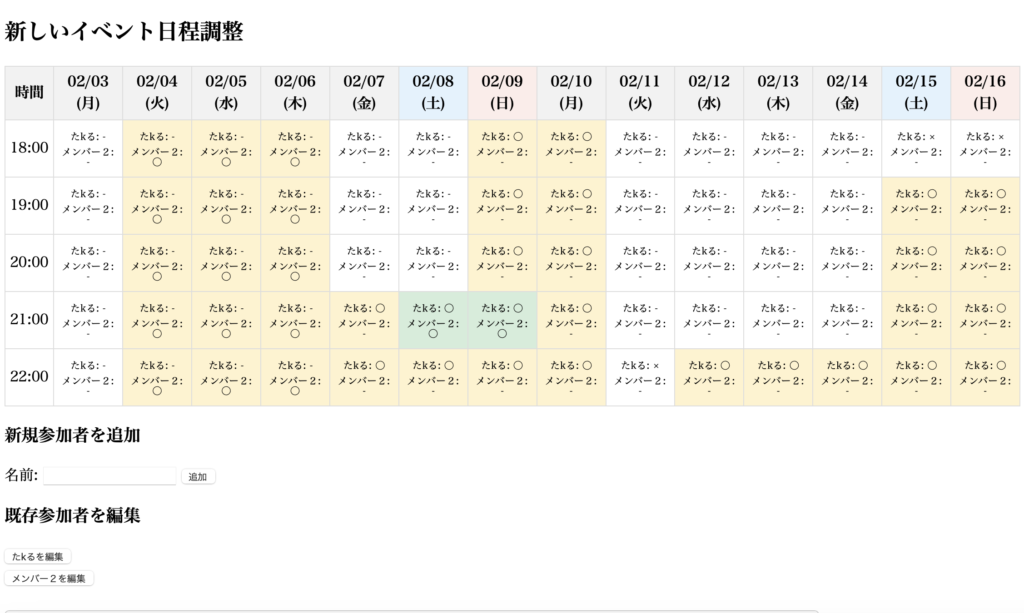Click the 02/08 (土) column header

pos(433,92)
